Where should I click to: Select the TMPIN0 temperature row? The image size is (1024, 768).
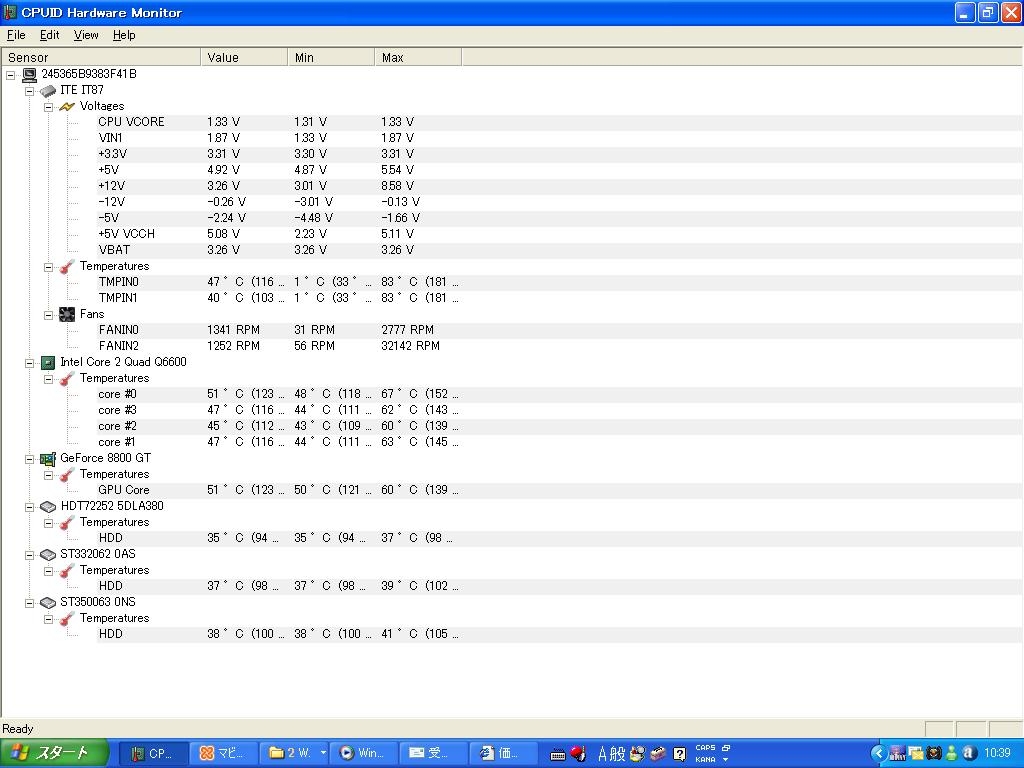(559, 282)
